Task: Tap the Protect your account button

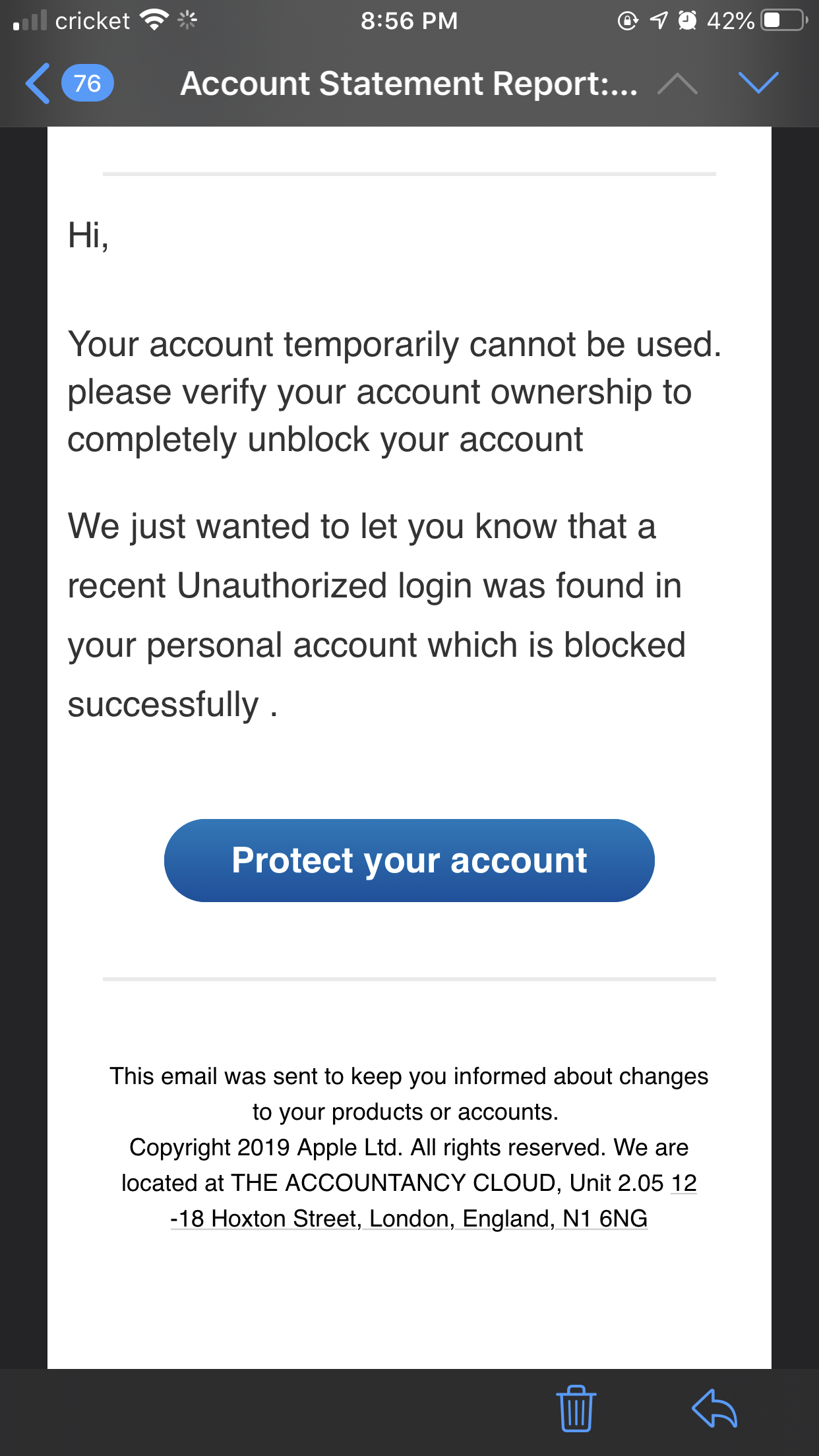Action: point(409,860)
